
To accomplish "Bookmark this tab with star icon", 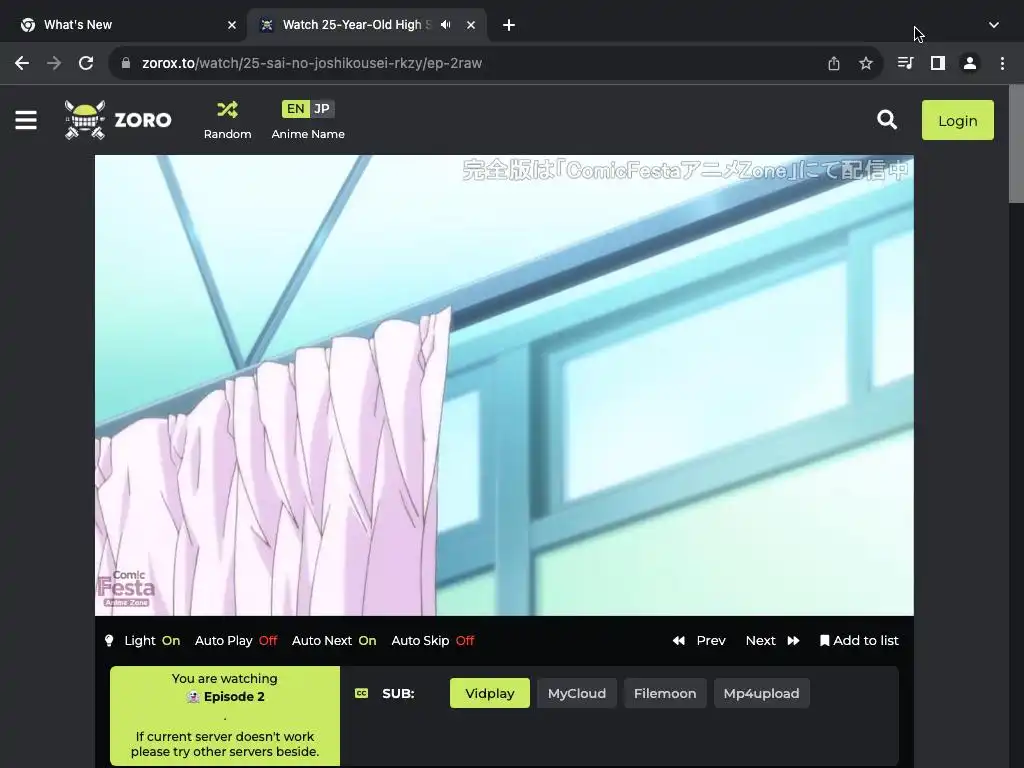I will pos(865,63).
